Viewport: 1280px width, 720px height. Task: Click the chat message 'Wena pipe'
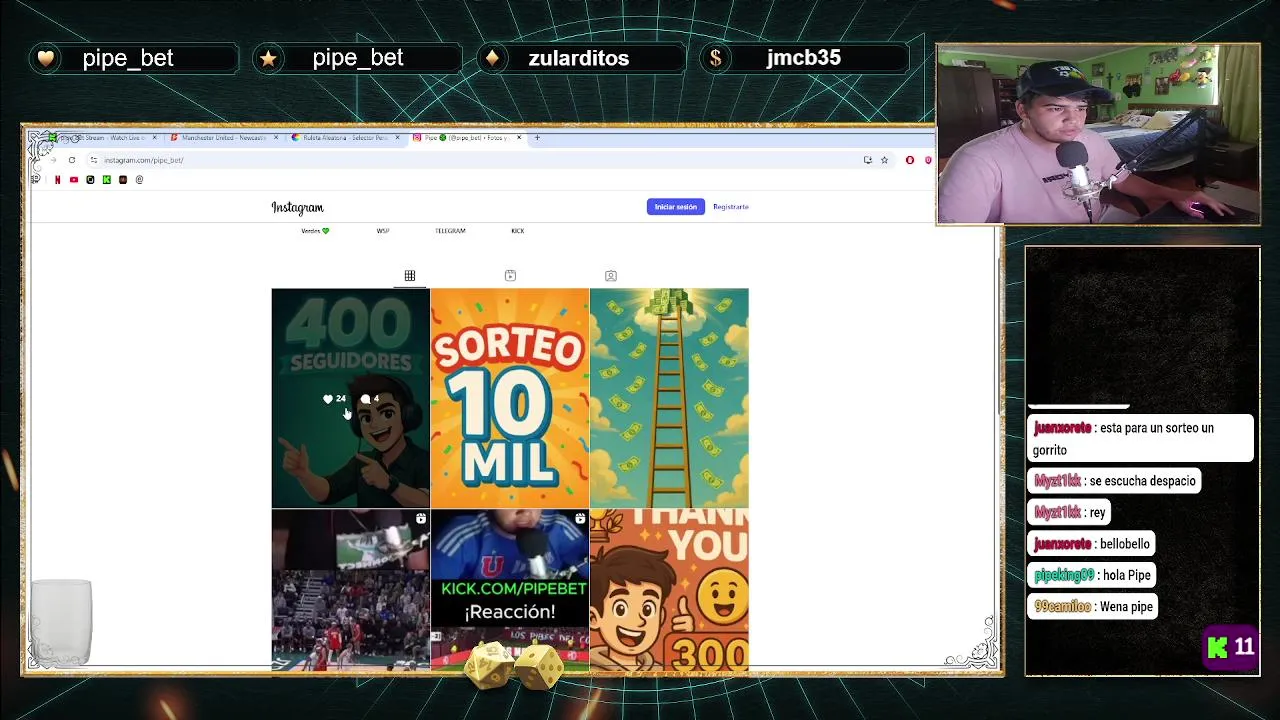point(1093,607)
